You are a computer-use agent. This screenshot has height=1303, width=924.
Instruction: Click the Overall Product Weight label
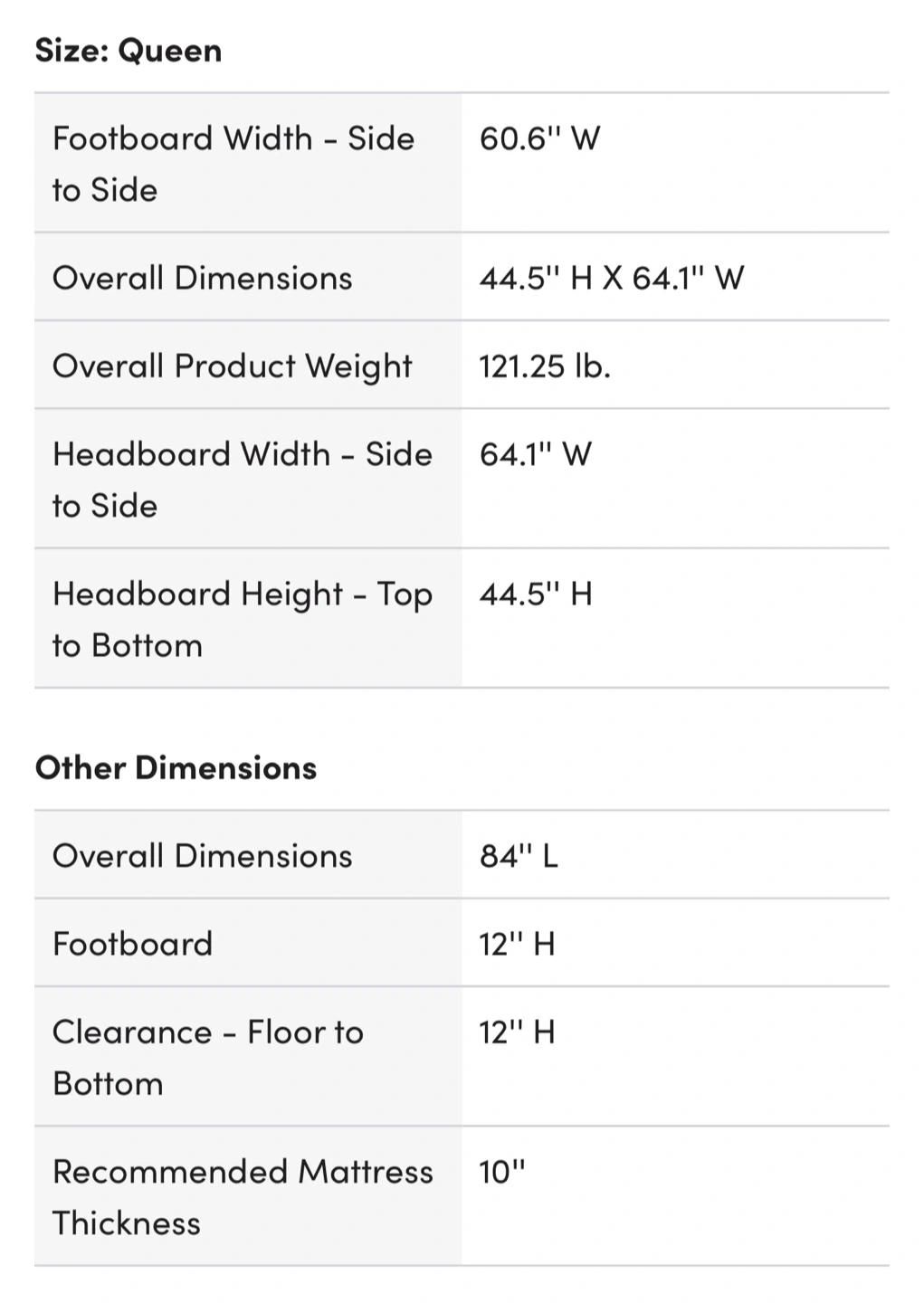click(232, 366)
